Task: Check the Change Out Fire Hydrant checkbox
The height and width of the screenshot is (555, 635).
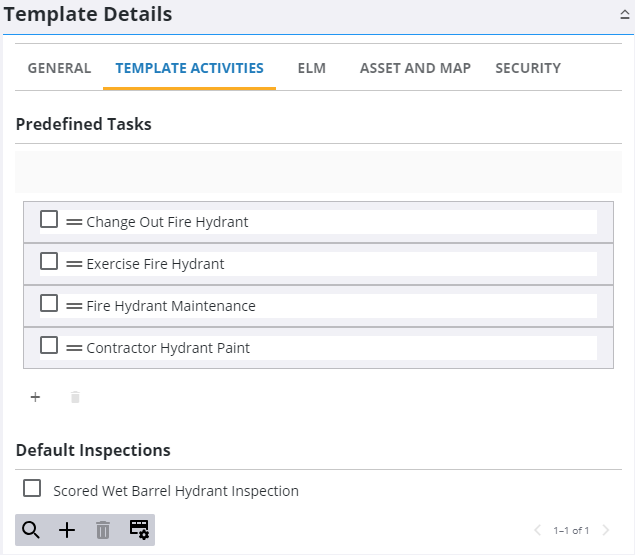Action: (49, 220)
